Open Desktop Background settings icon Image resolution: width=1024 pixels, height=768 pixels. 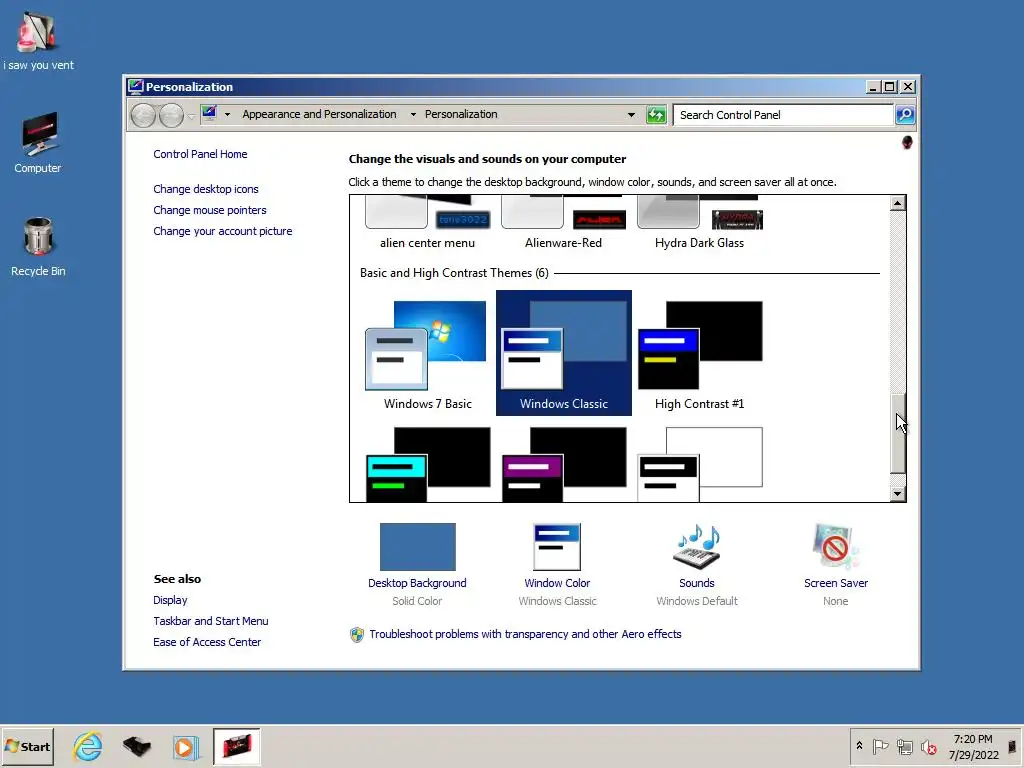(x=417, y=547)
